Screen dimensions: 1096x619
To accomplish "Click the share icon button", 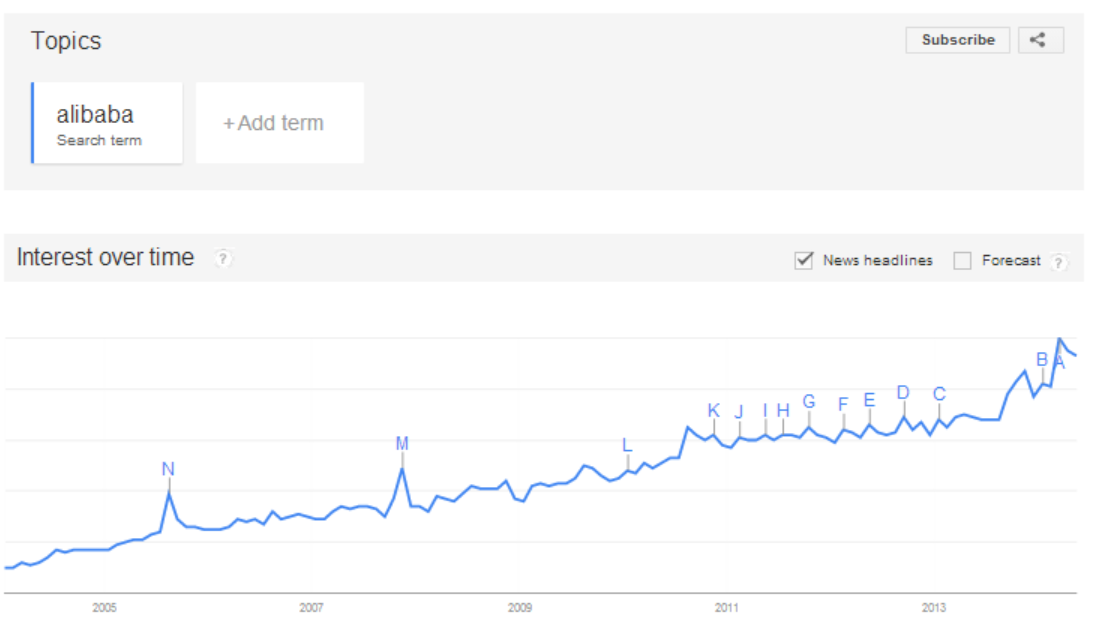I will (x=1040, y=40).
